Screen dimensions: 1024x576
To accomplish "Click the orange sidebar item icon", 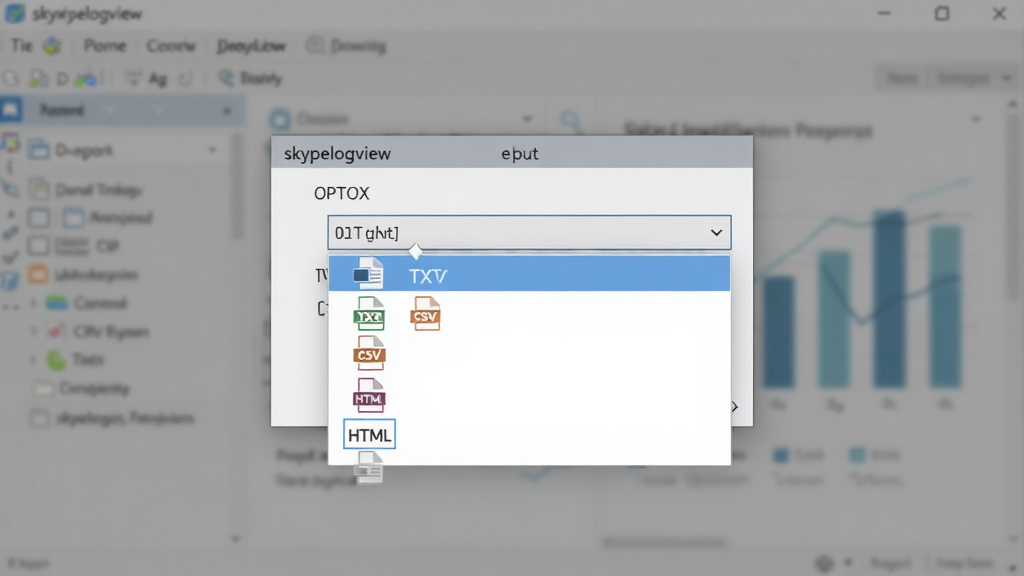I will pyautogui.click(x=38, y=274).
